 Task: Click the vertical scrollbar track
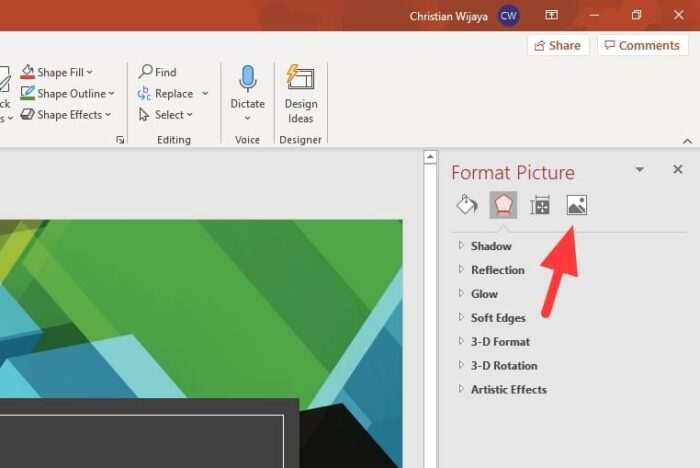(430, 316)
